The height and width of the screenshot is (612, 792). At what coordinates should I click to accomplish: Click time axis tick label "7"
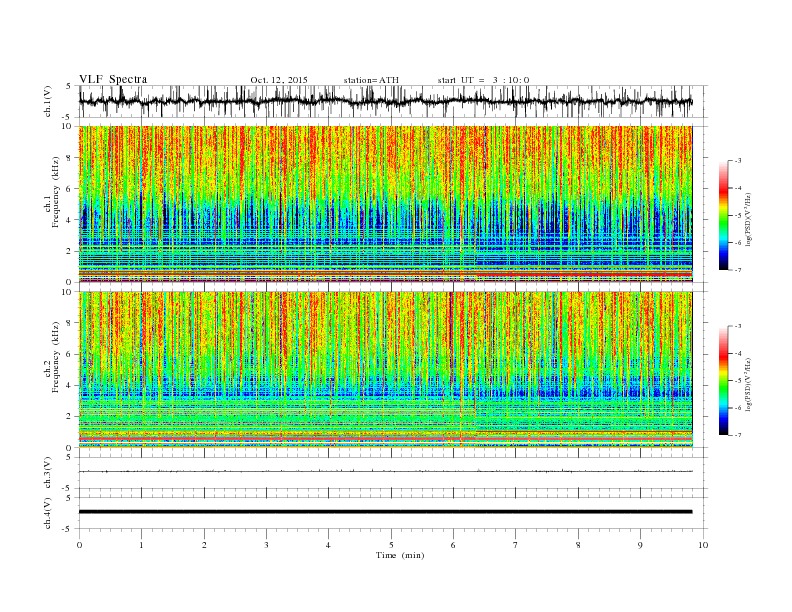click(x=516, y=545)
